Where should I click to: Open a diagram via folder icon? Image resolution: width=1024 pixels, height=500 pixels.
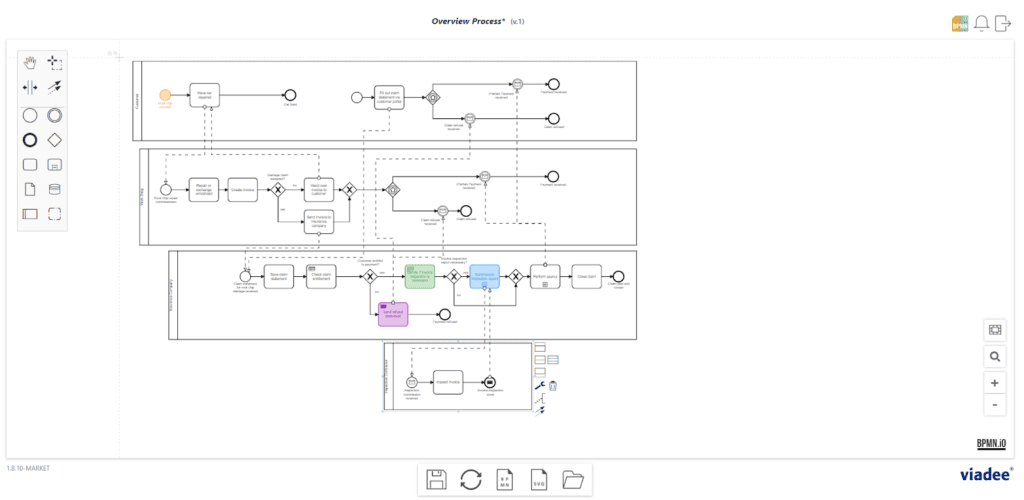click(573, 480)
